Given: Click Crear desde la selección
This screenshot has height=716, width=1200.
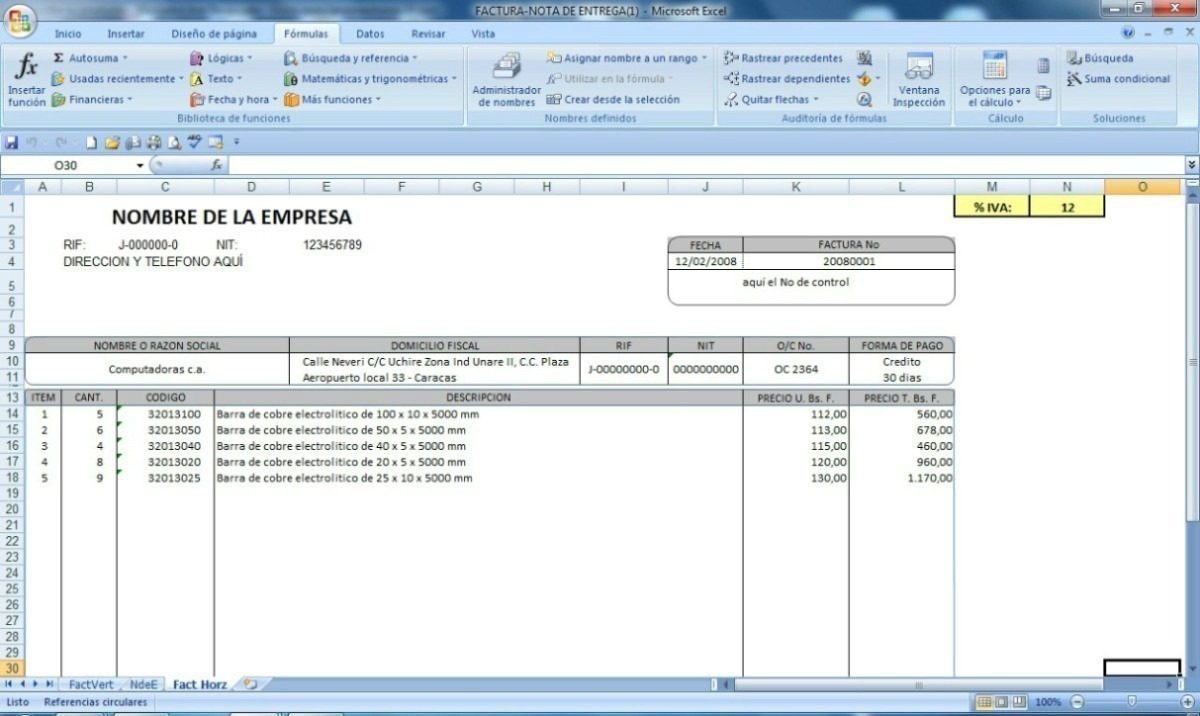Looking at the screenshot, I should coord(613,99).
